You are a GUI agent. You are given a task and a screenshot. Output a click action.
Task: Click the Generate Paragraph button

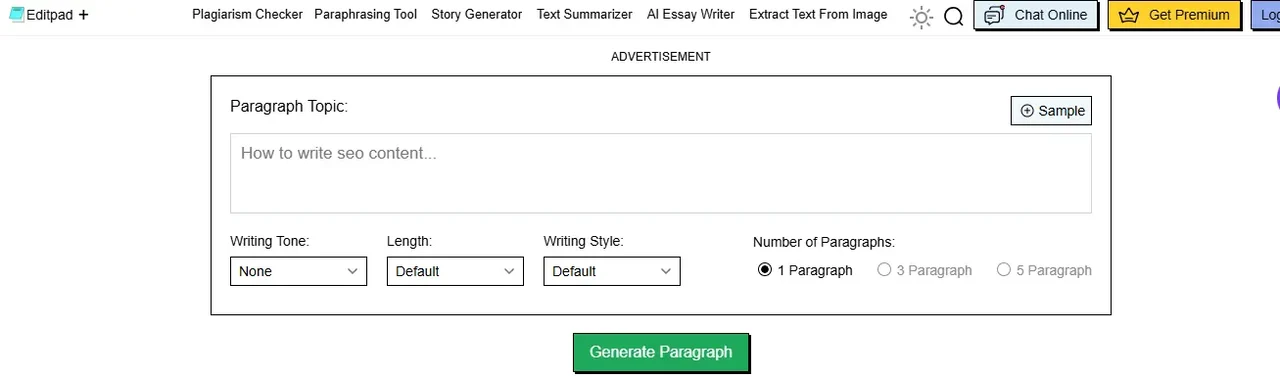pyautogui.click(x=661, y=352)
